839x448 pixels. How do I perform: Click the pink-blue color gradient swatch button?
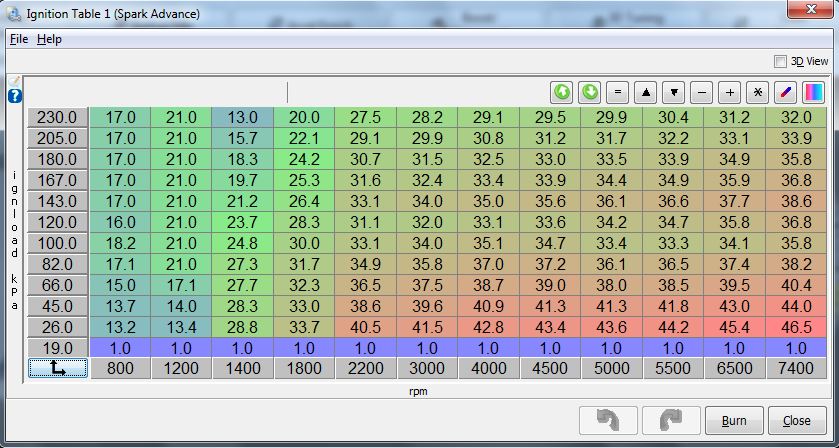(814, 92)
